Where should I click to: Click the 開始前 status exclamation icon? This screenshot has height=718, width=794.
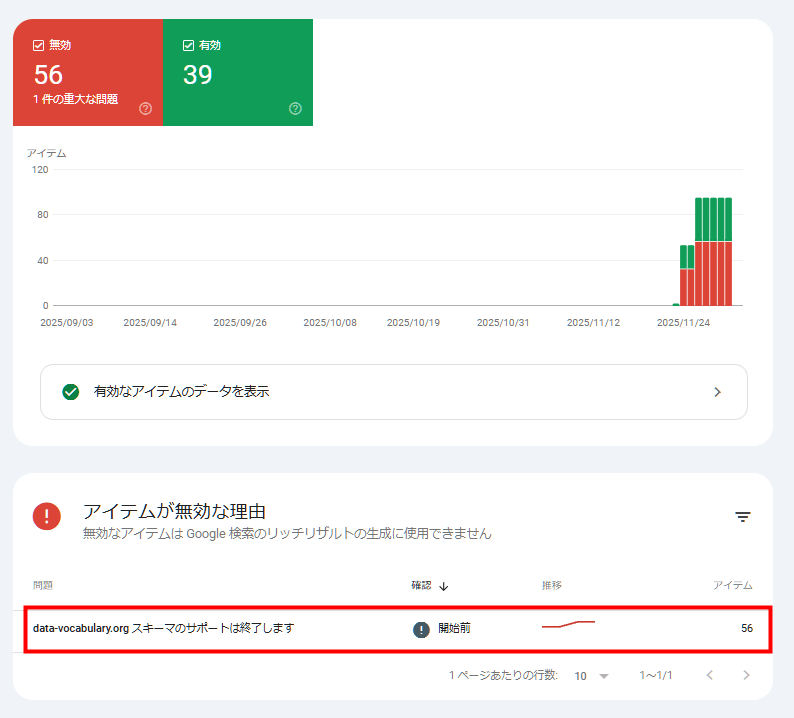pos(422,629)
